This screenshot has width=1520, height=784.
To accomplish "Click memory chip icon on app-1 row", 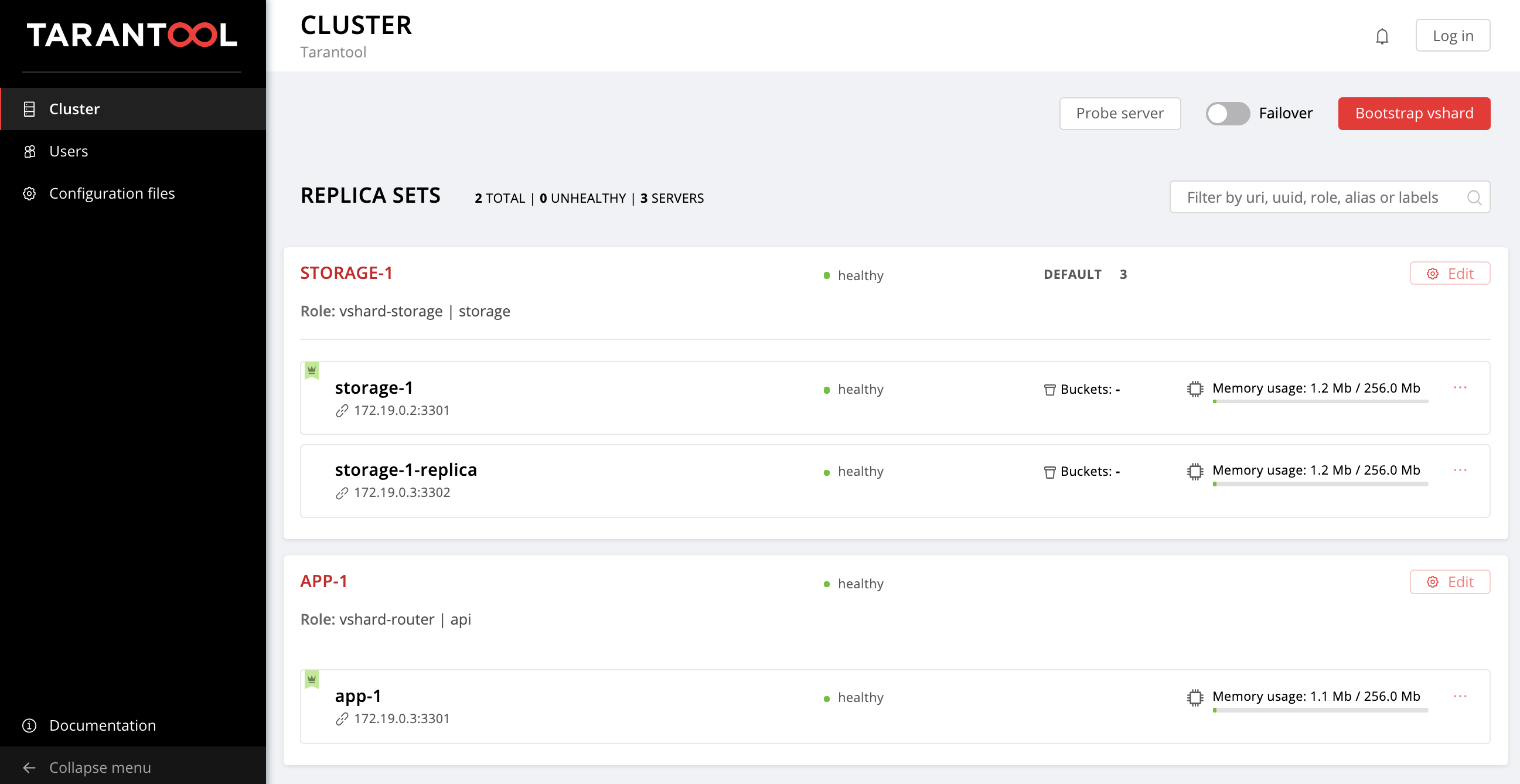I will [x=1195, y=697].
